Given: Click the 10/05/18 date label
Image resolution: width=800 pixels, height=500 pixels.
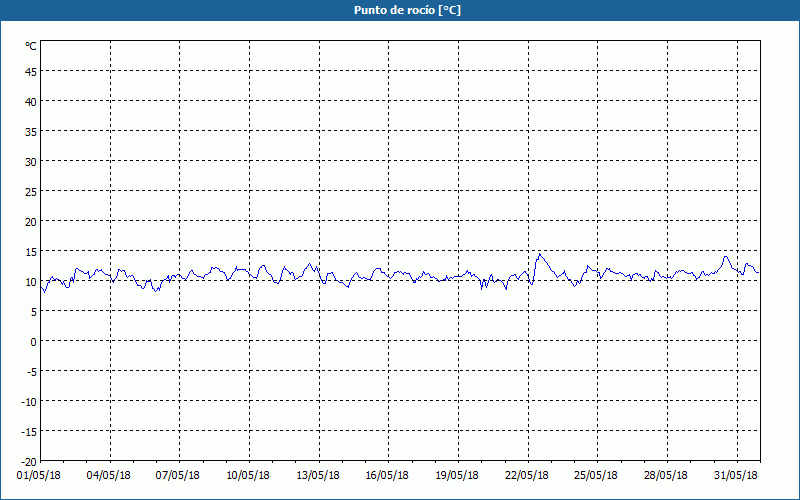Looking at the screenshot, I should [x=249, y=474].
